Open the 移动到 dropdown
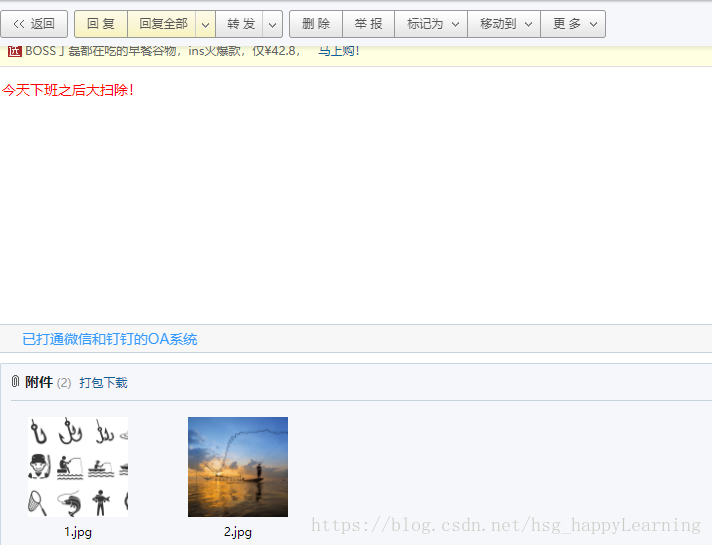 (504, 24)
